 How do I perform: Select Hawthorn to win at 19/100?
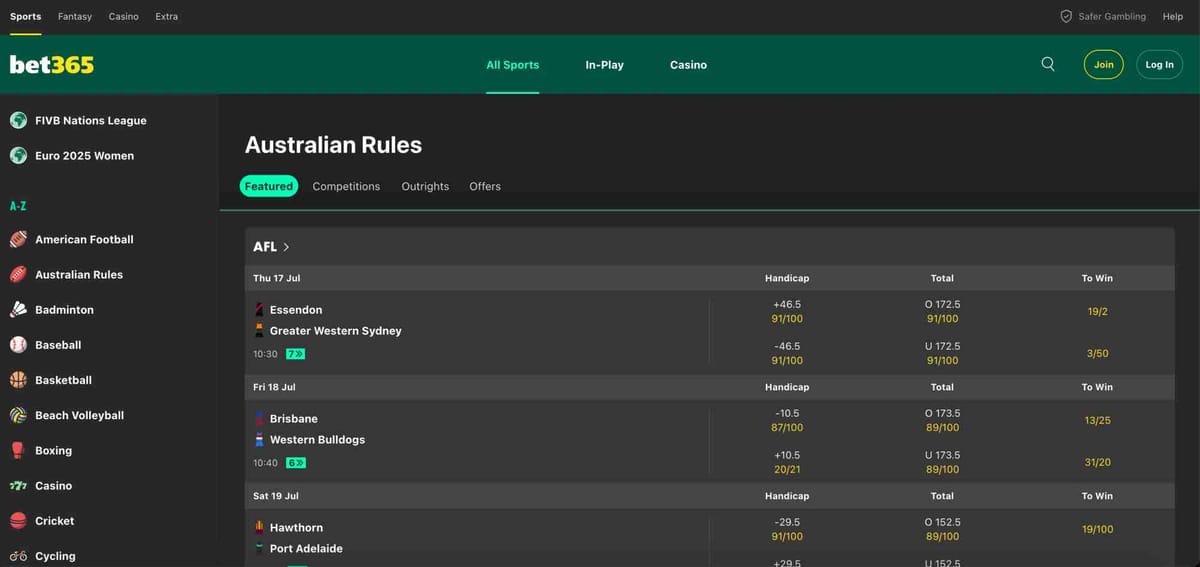(x=1097, y=529)
